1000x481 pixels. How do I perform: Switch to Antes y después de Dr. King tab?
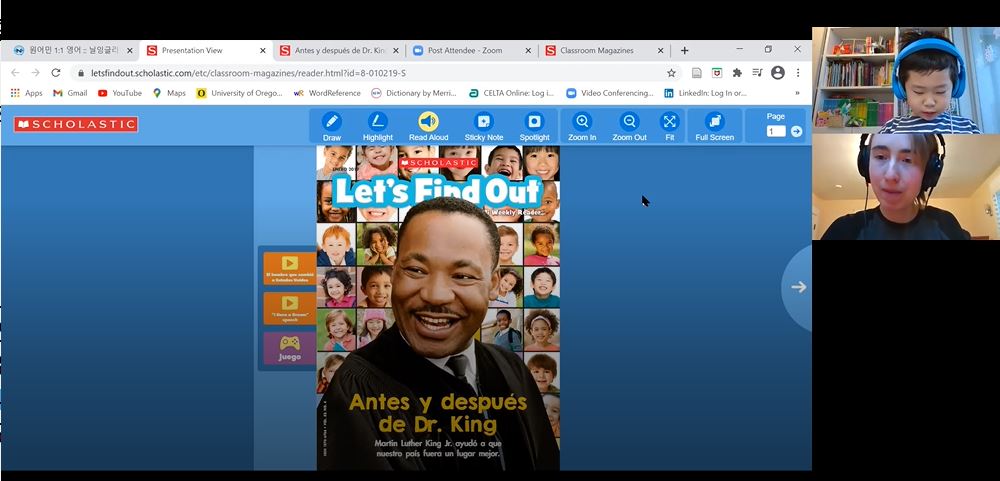point(341,50)
